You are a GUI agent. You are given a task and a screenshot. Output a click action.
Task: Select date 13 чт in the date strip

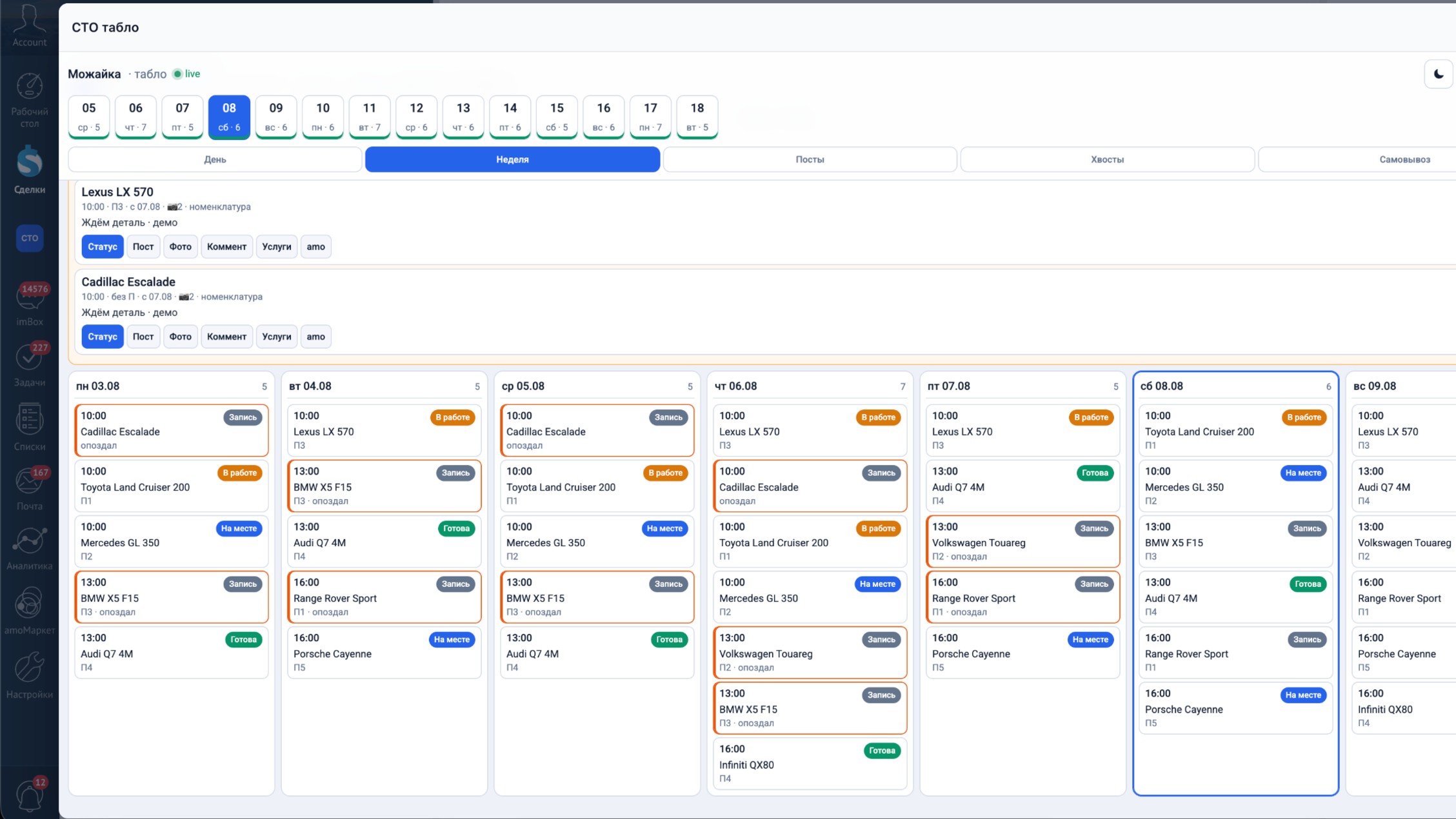pyautogui.click(x=463, y=117)
